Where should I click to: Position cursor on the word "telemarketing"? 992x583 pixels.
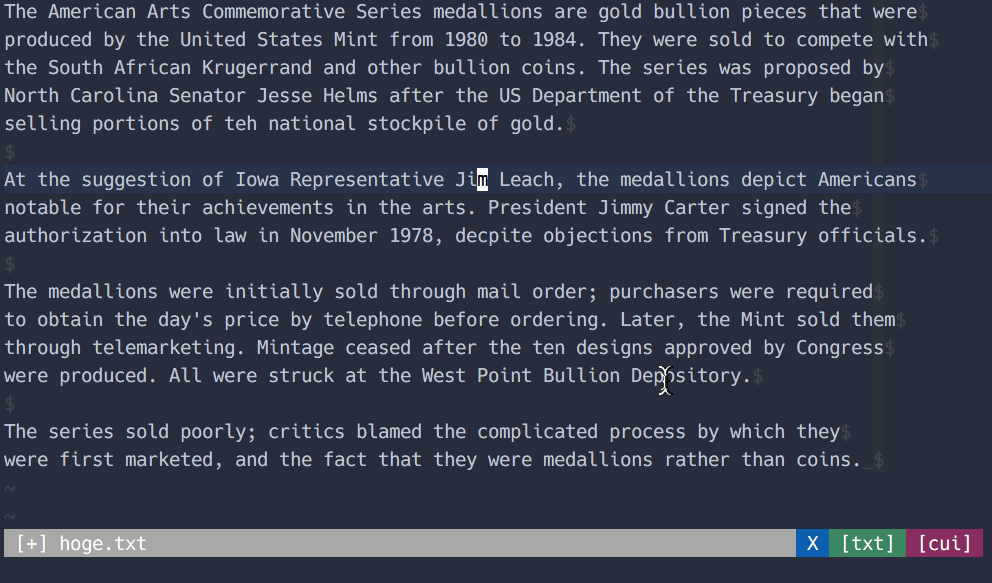164,348
